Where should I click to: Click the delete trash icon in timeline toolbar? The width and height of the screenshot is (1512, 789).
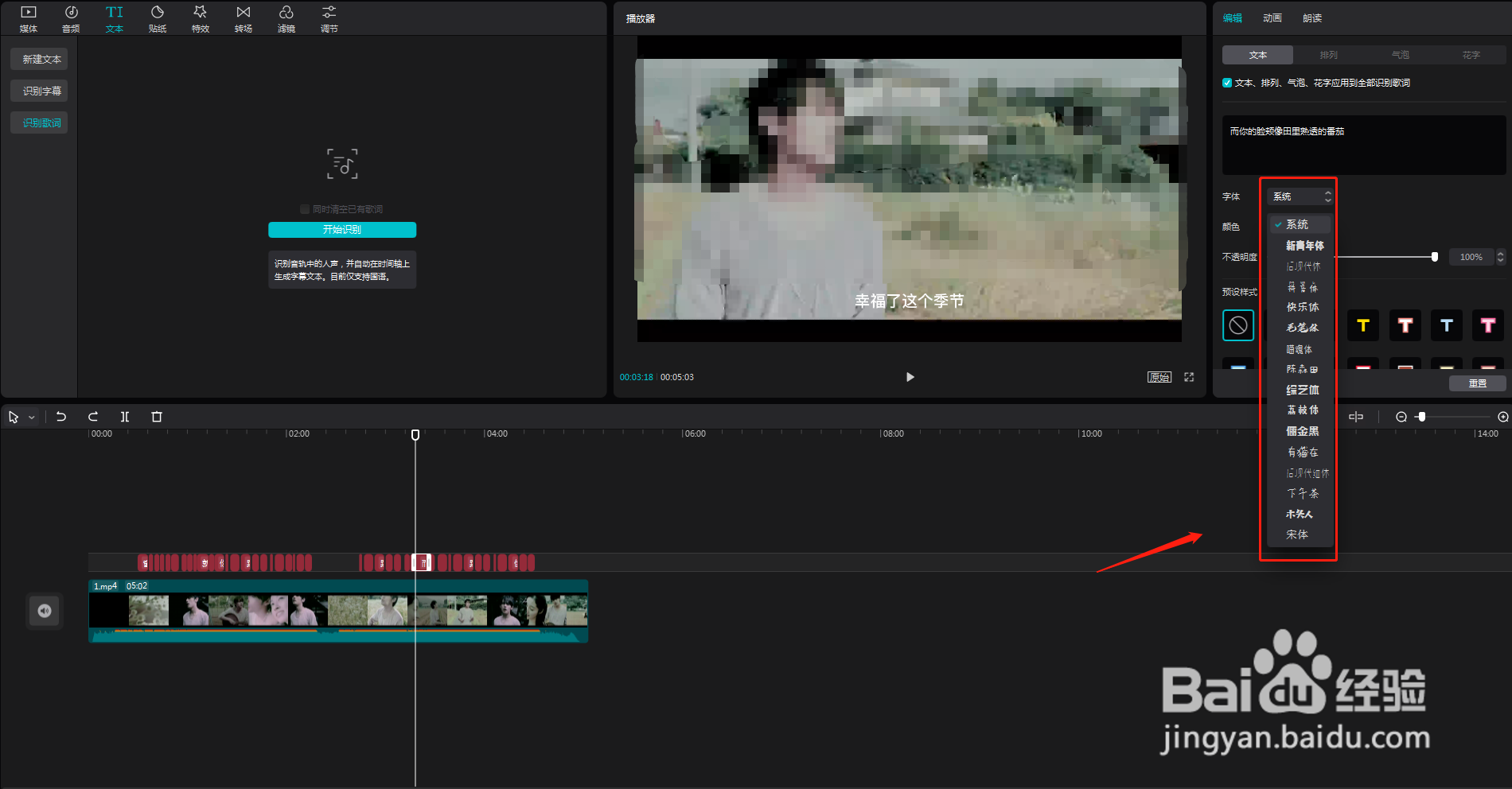point(157,417)
